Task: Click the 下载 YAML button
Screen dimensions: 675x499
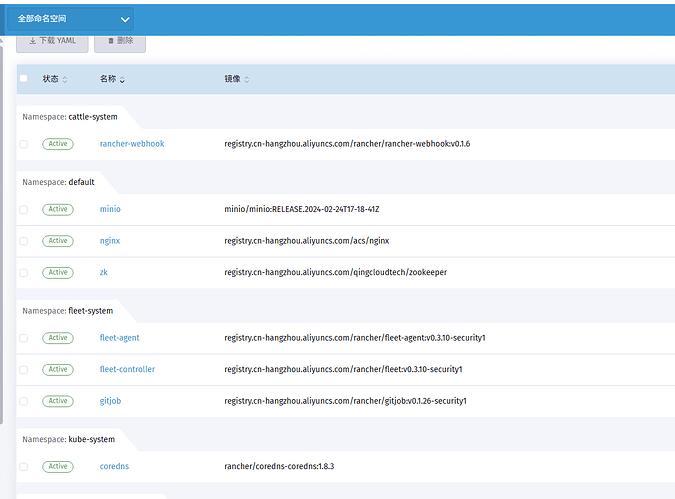Action: (x=52, y=41)
